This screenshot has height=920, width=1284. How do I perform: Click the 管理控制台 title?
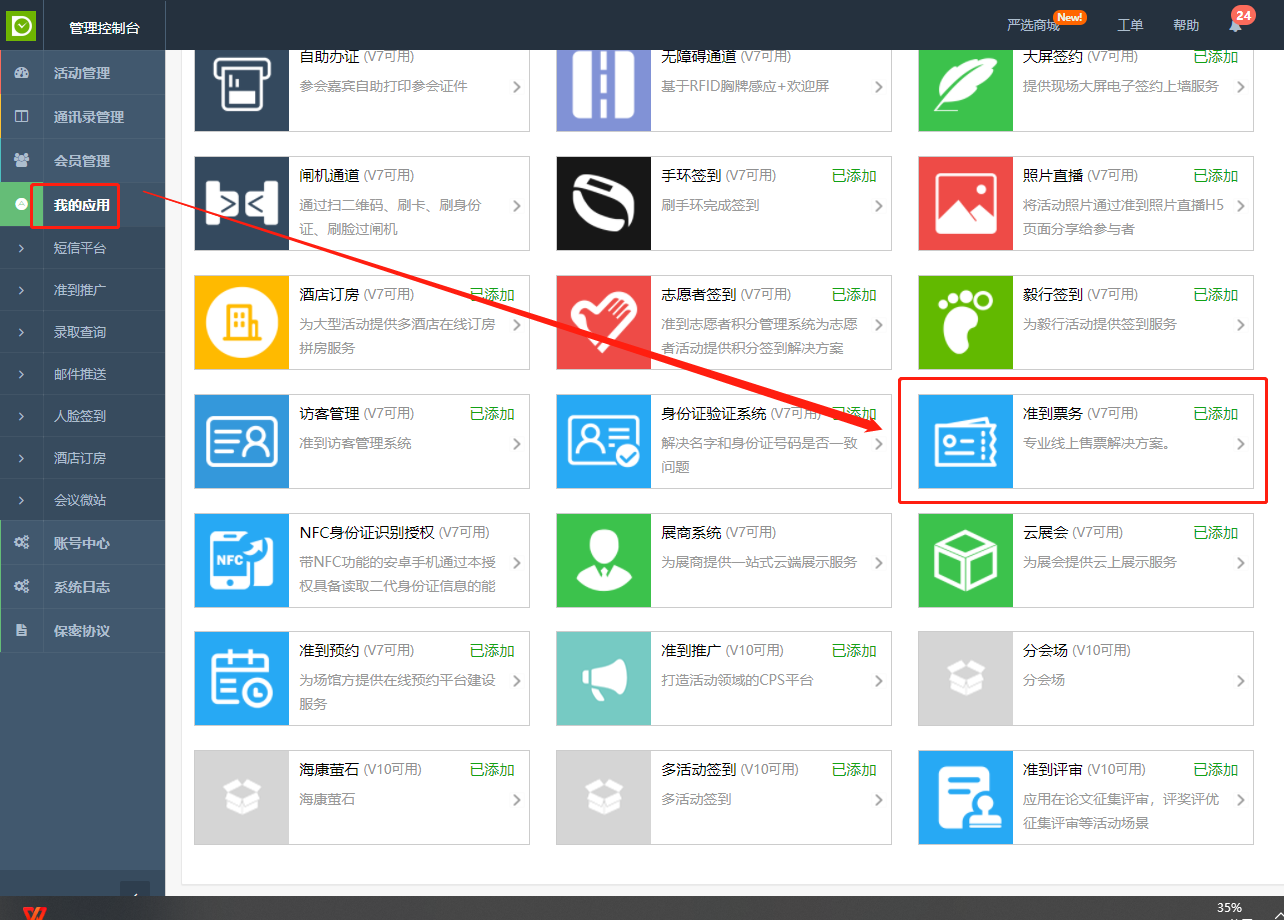coord(104,28)
